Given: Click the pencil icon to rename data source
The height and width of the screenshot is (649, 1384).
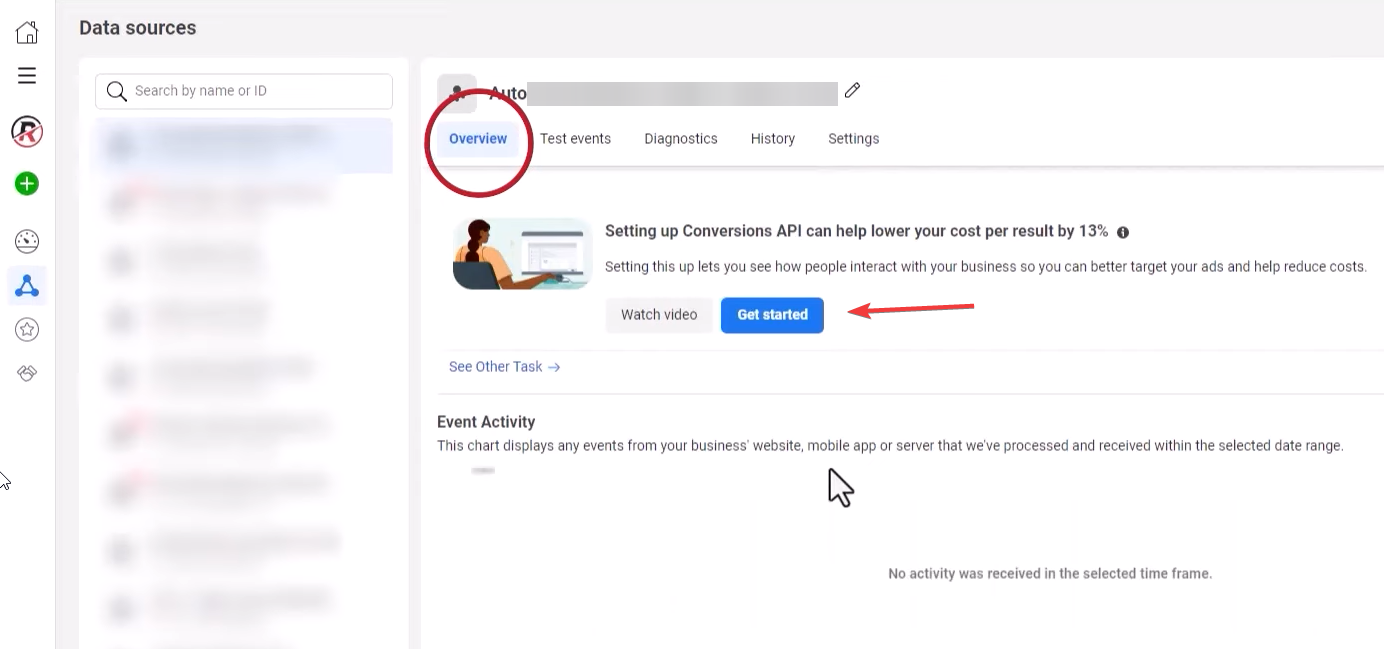Looking at the screenshot, I should tap(852, 91).
